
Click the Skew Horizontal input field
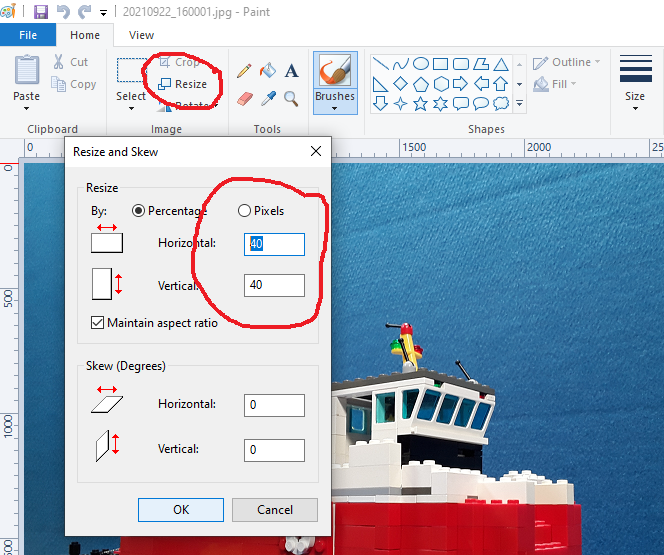[274, 405]
